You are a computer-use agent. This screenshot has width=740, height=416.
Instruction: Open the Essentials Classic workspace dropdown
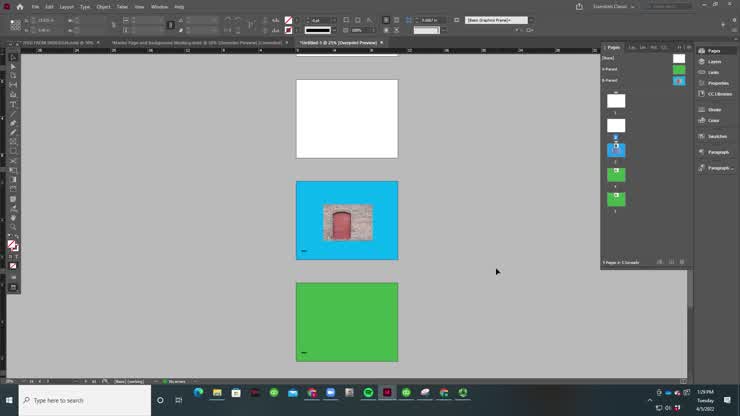(612, 7)
